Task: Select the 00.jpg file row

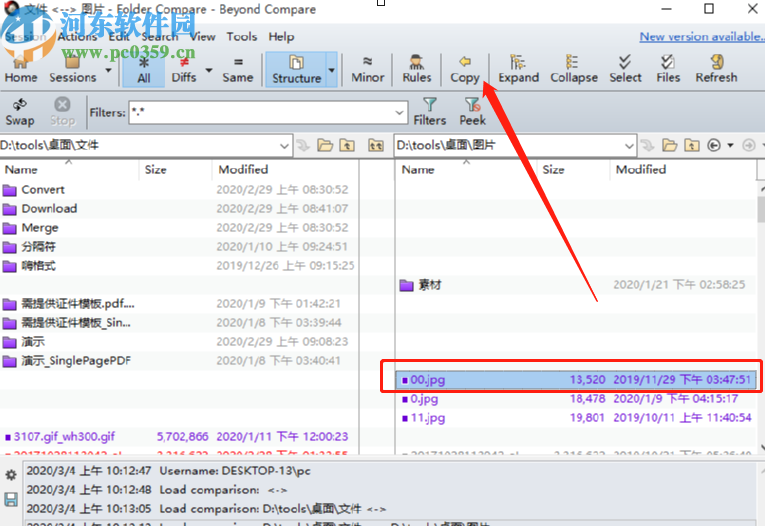Action: click(x=576, y=380)
